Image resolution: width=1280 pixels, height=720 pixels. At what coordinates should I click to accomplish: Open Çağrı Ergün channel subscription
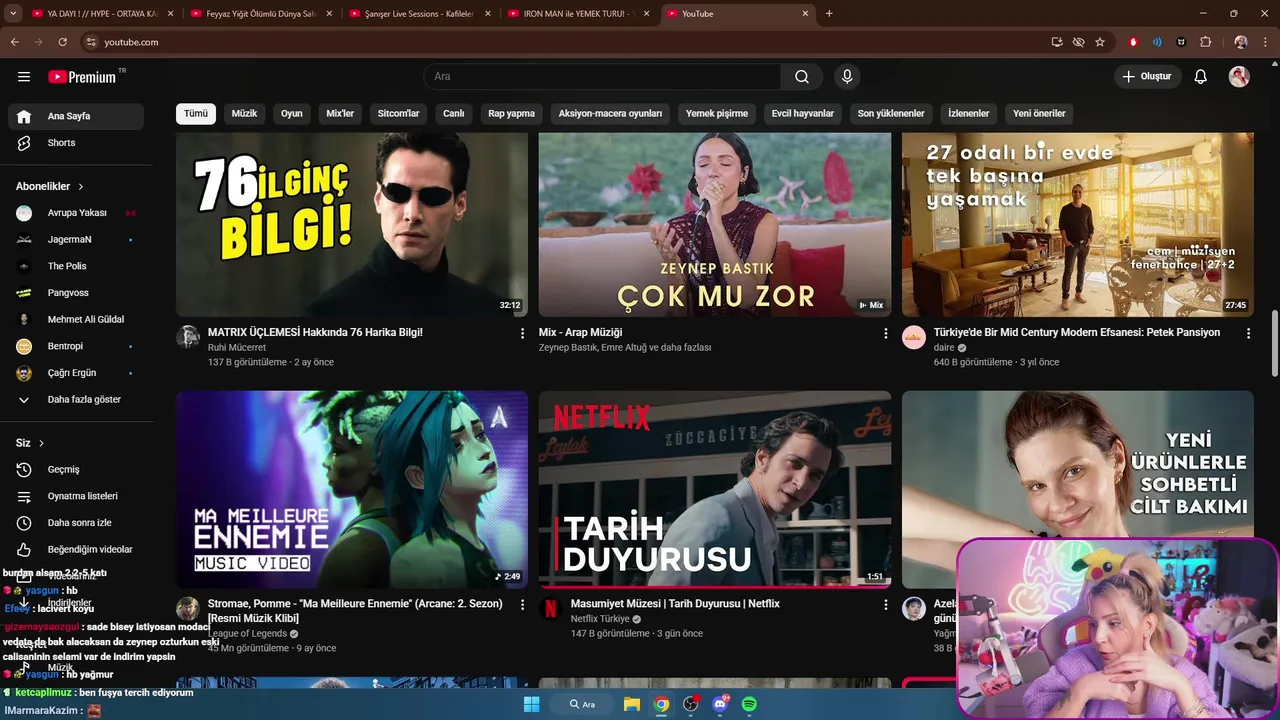(76, 373)
